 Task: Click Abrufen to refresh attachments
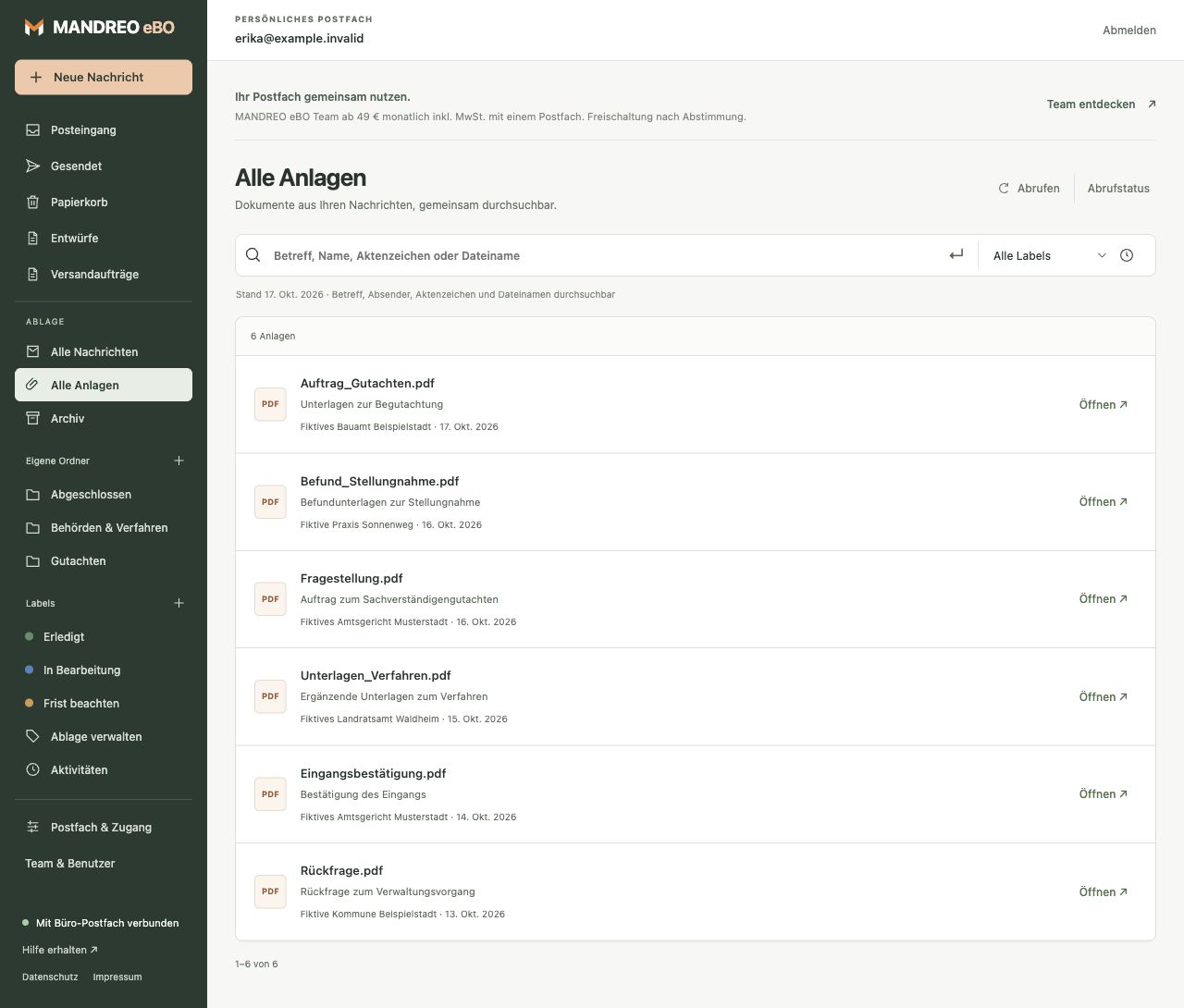[1029, 188]
